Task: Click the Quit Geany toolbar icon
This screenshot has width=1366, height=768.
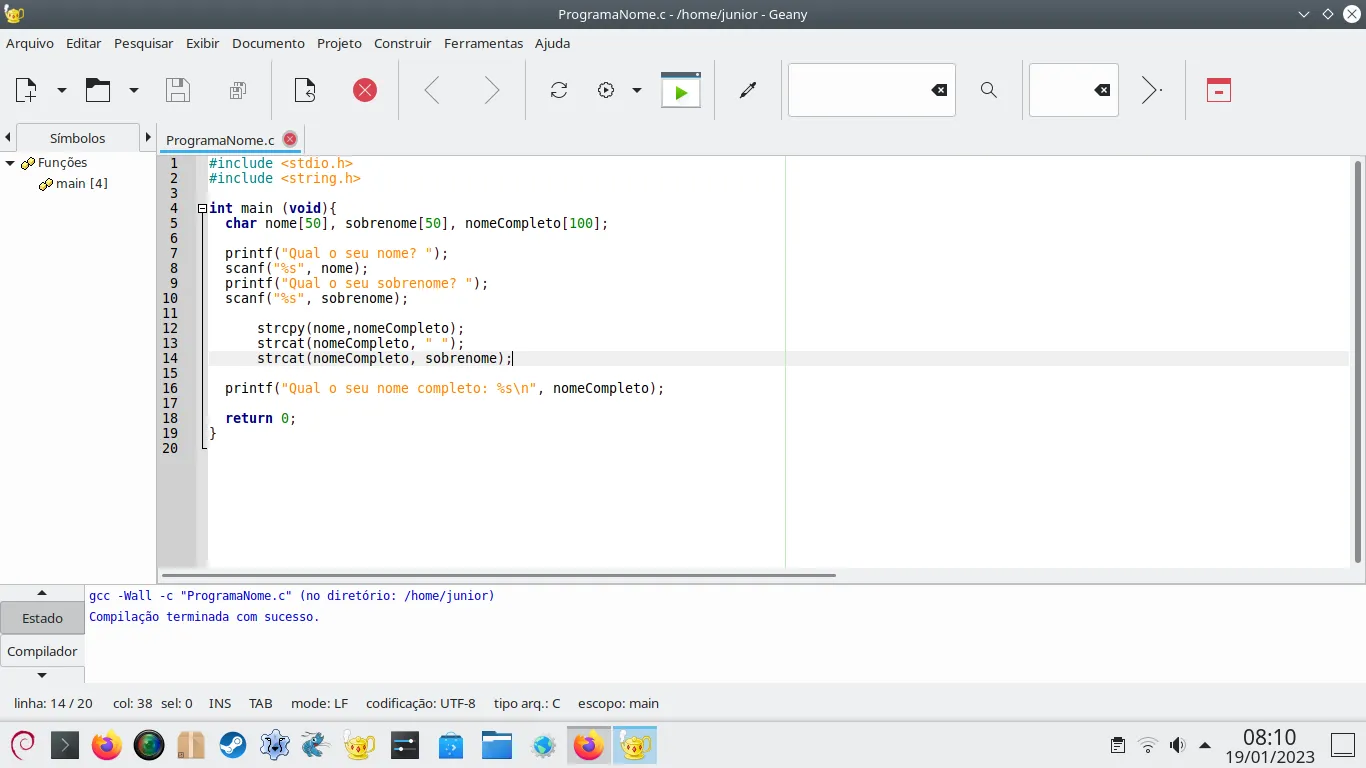Action: pyautogui.click(x=1218, y=90)
